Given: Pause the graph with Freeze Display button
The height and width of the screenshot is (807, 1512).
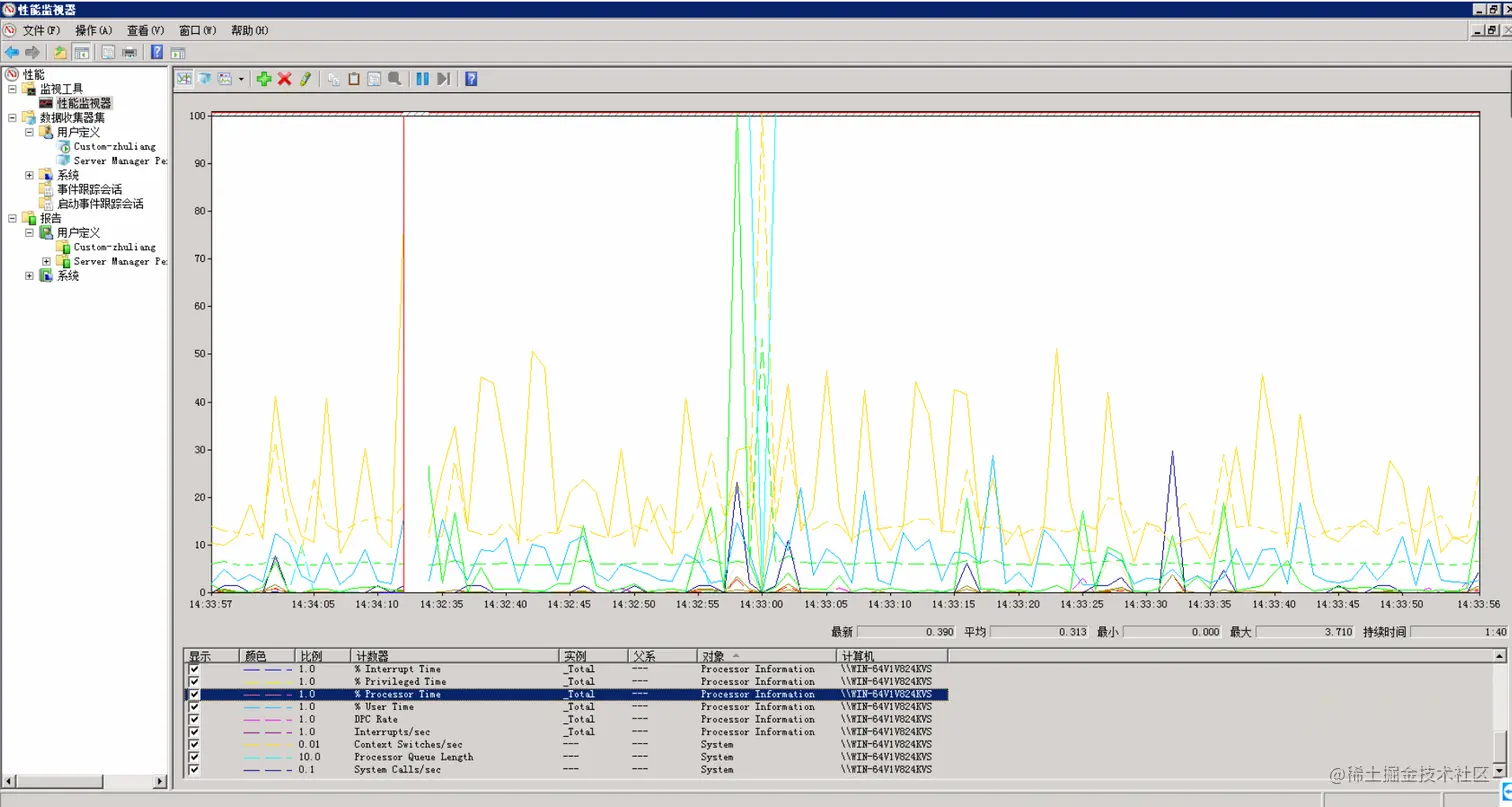Looking at the screenshot, I should 422,79.
